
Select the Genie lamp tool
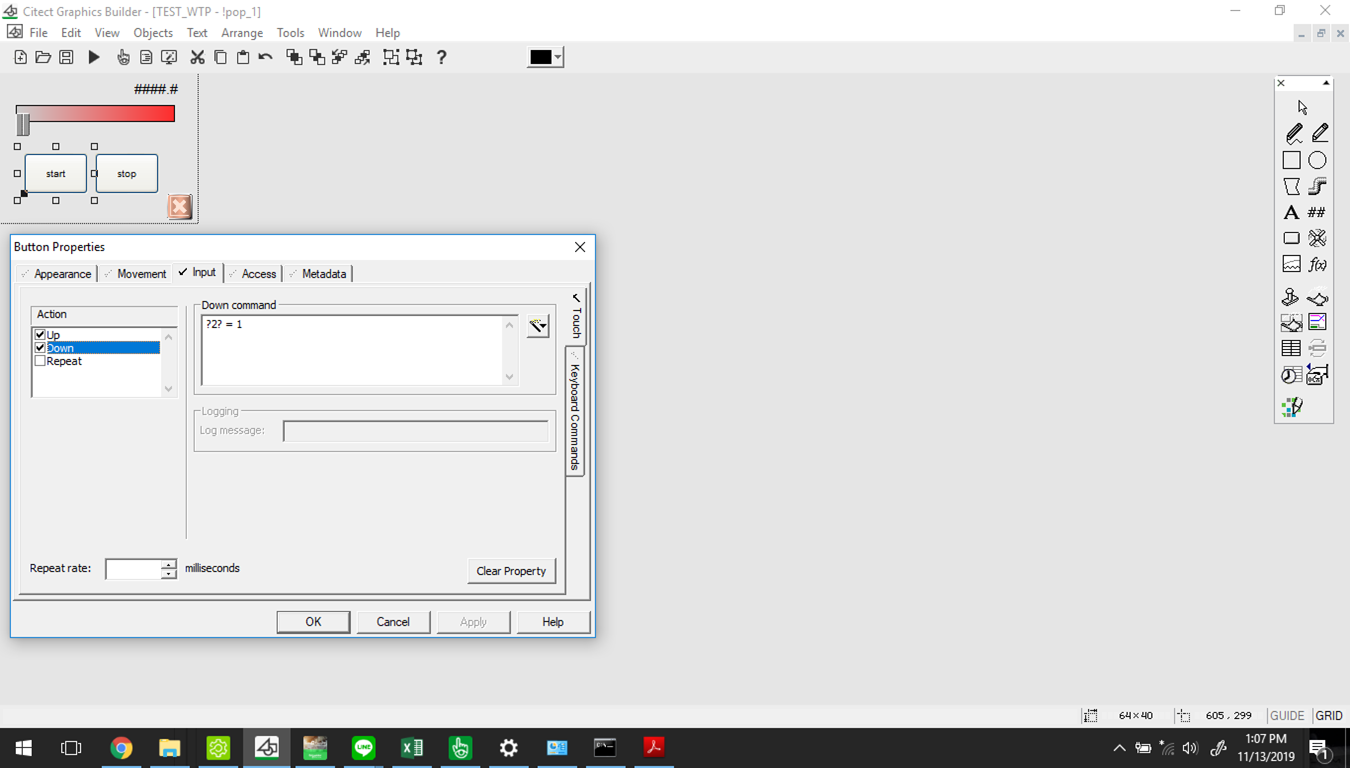tap(1318, 297)
